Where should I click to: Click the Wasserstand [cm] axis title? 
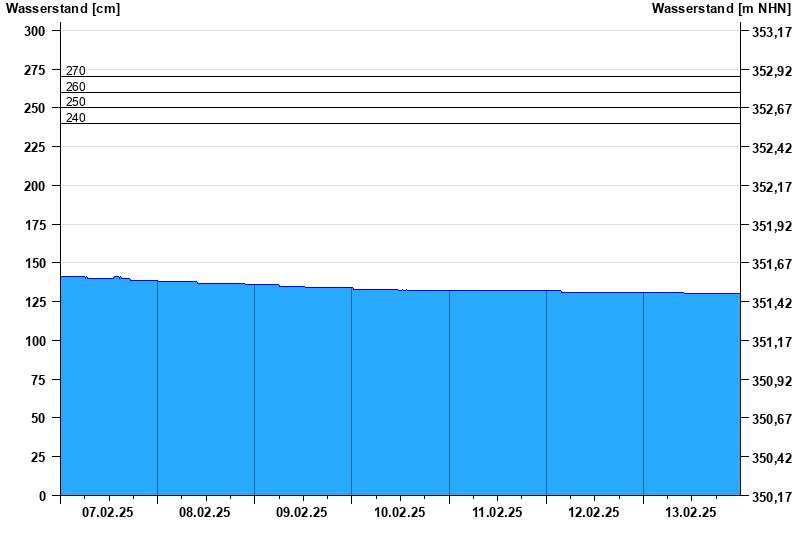pos(63,9)
